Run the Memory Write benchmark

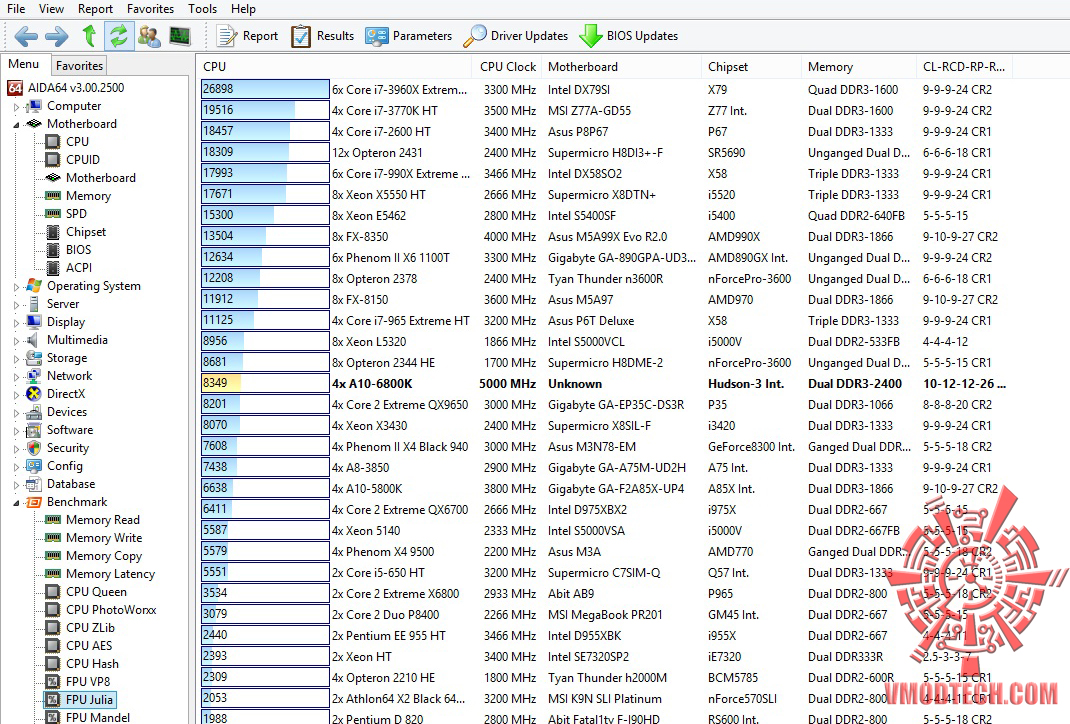[104, 538]
